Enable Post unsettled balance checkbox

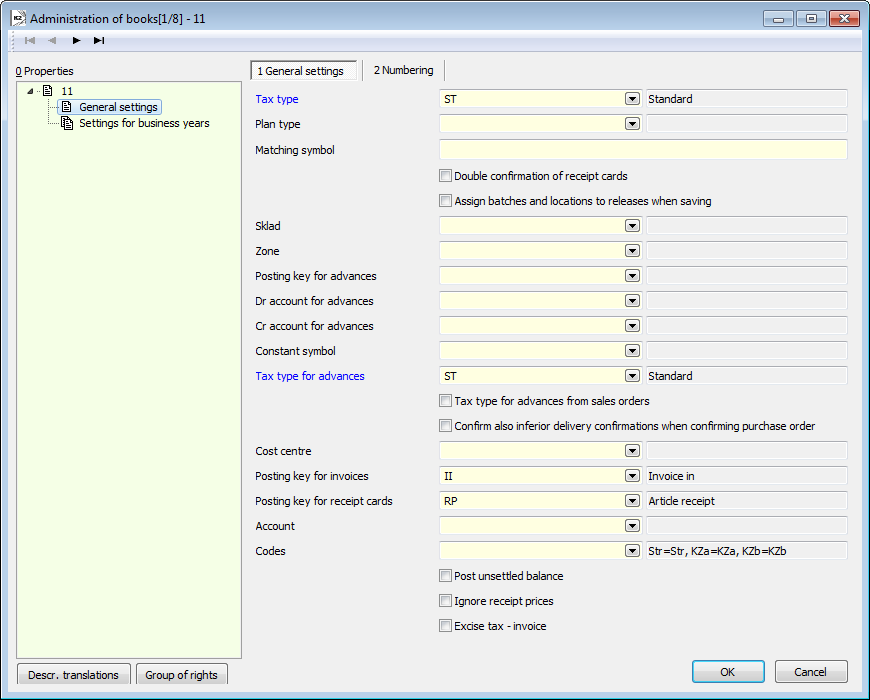tap(445, 576)
